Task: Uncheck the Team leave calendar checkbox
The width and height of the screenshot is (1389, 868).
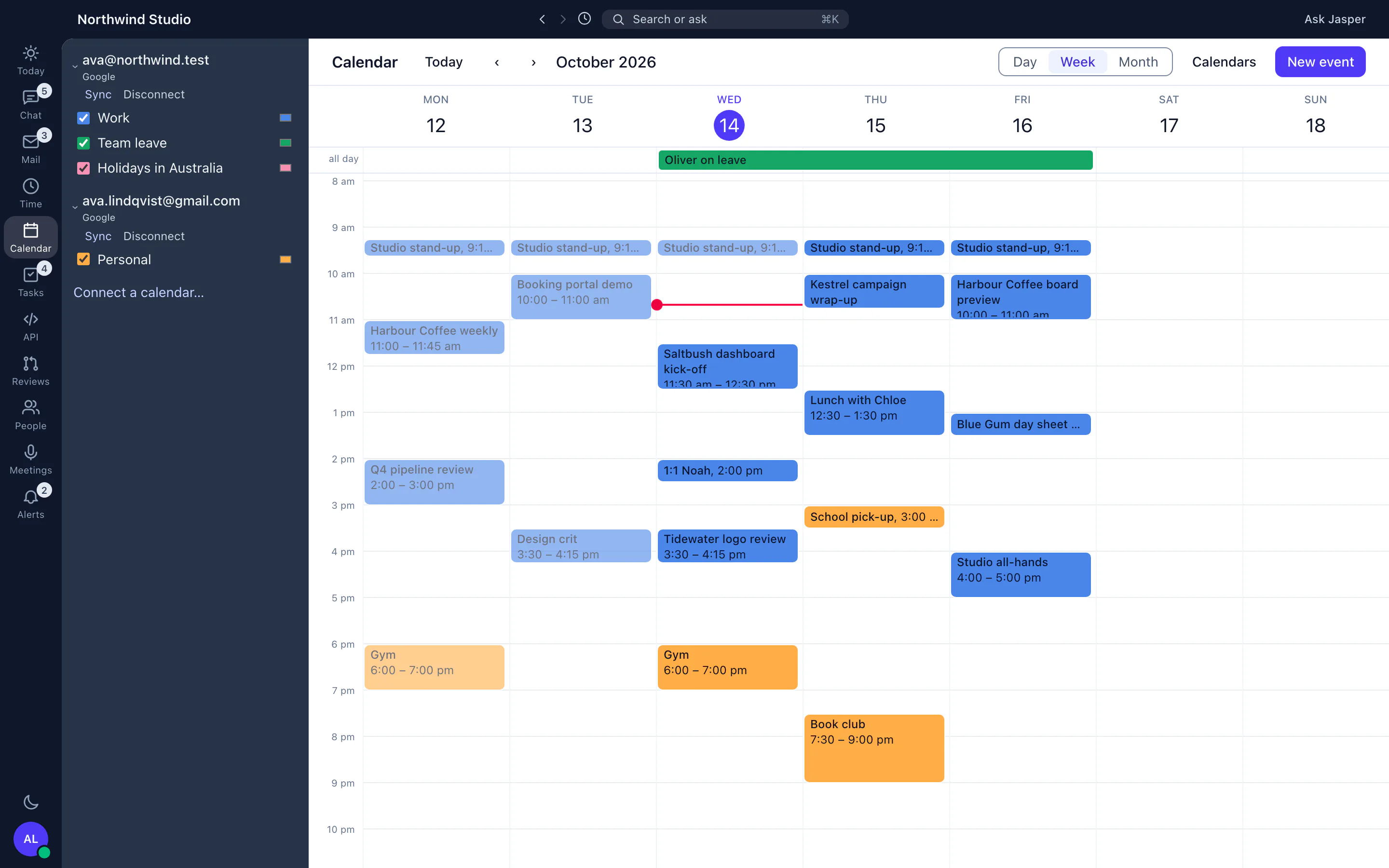Action: tap(83, 143)
